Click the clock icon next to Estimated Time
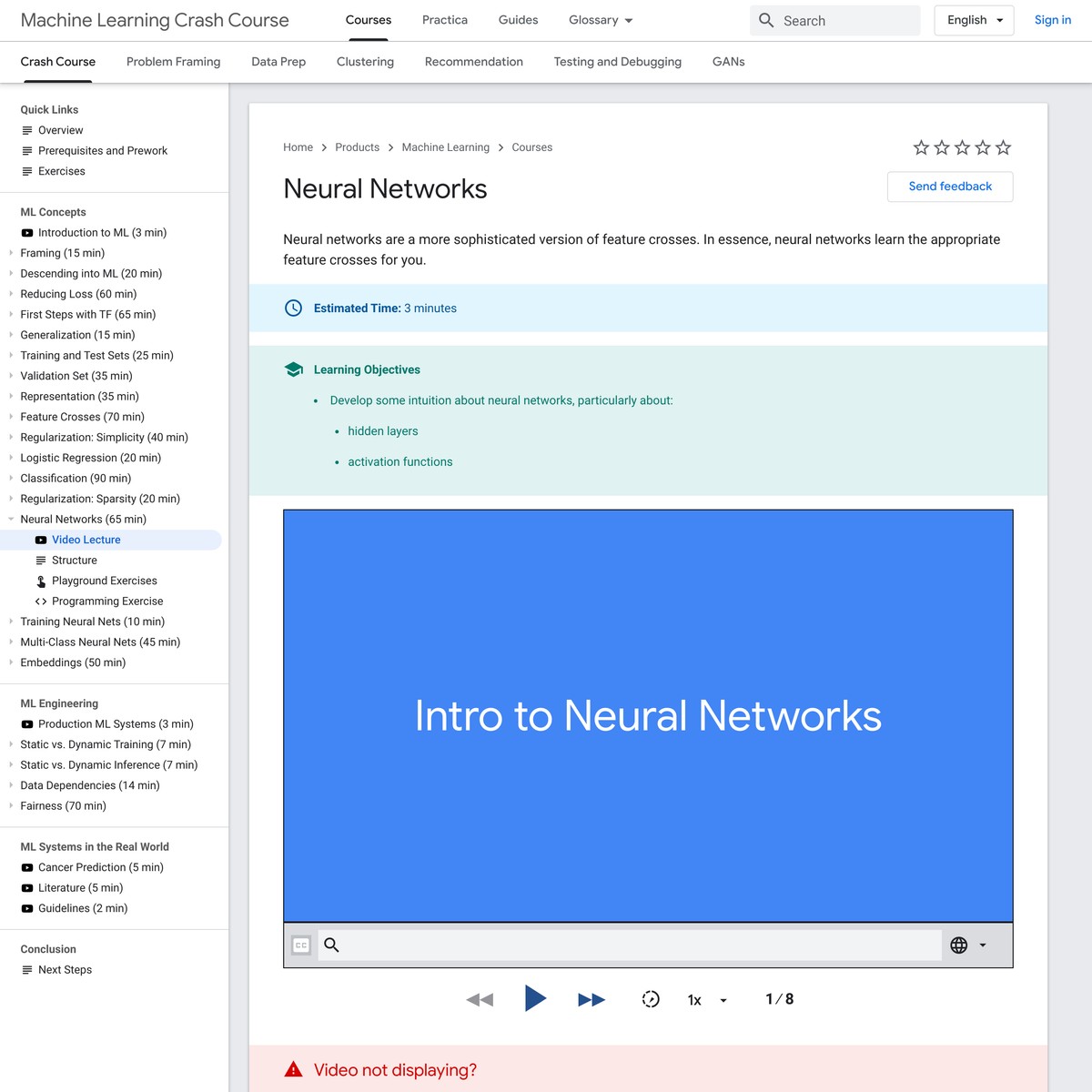Image resolution: width=1092 pixels, height=1092 pixels. tap(293, 308)
